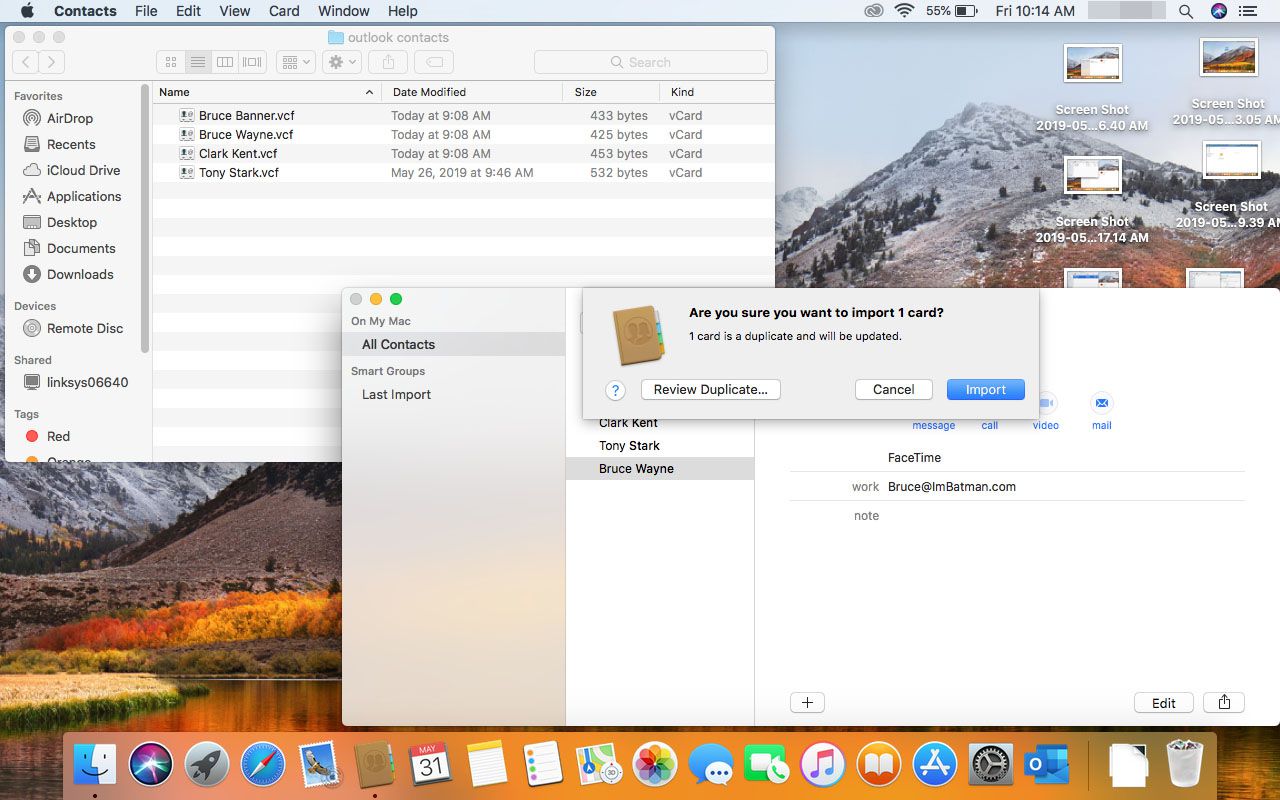Choose the Red tag in Finder sidebar
The image size is (1280, 800).
tap(58, 436)
